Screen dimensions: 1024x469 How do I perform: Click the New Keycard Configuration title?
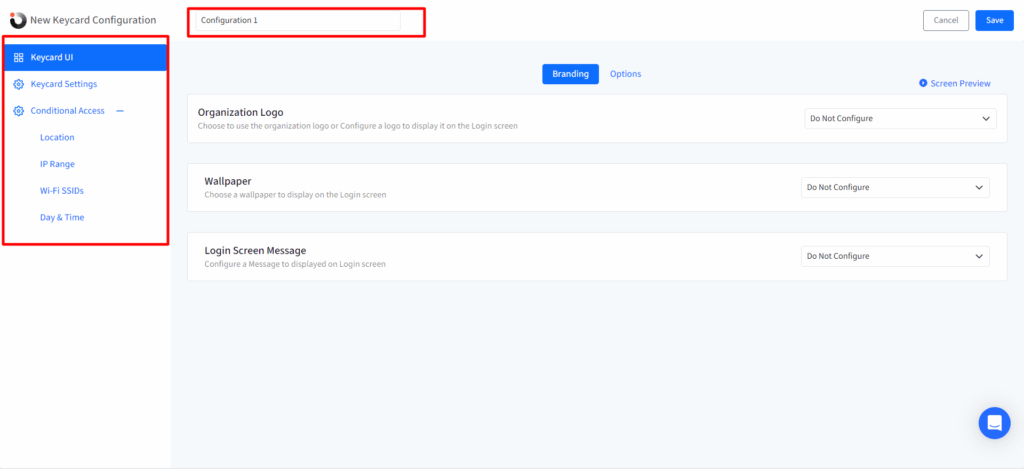93,20
